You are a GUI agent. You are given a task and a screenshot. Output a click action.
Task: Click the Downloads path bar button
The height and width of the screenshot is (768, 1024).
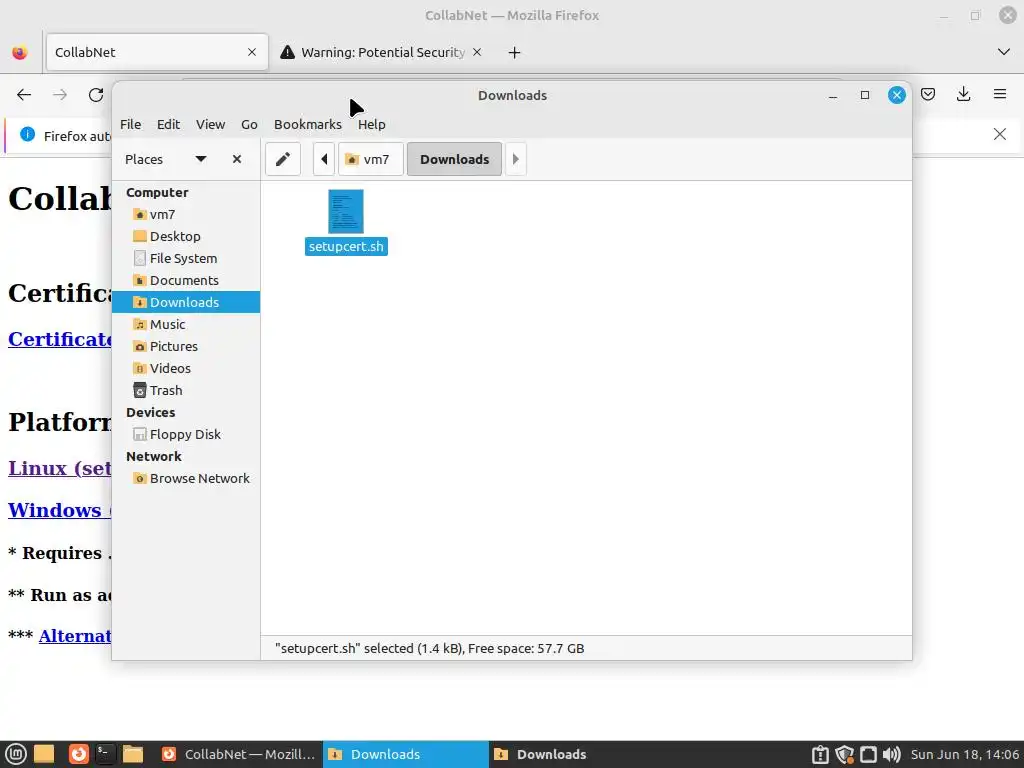tap(455, 159)
